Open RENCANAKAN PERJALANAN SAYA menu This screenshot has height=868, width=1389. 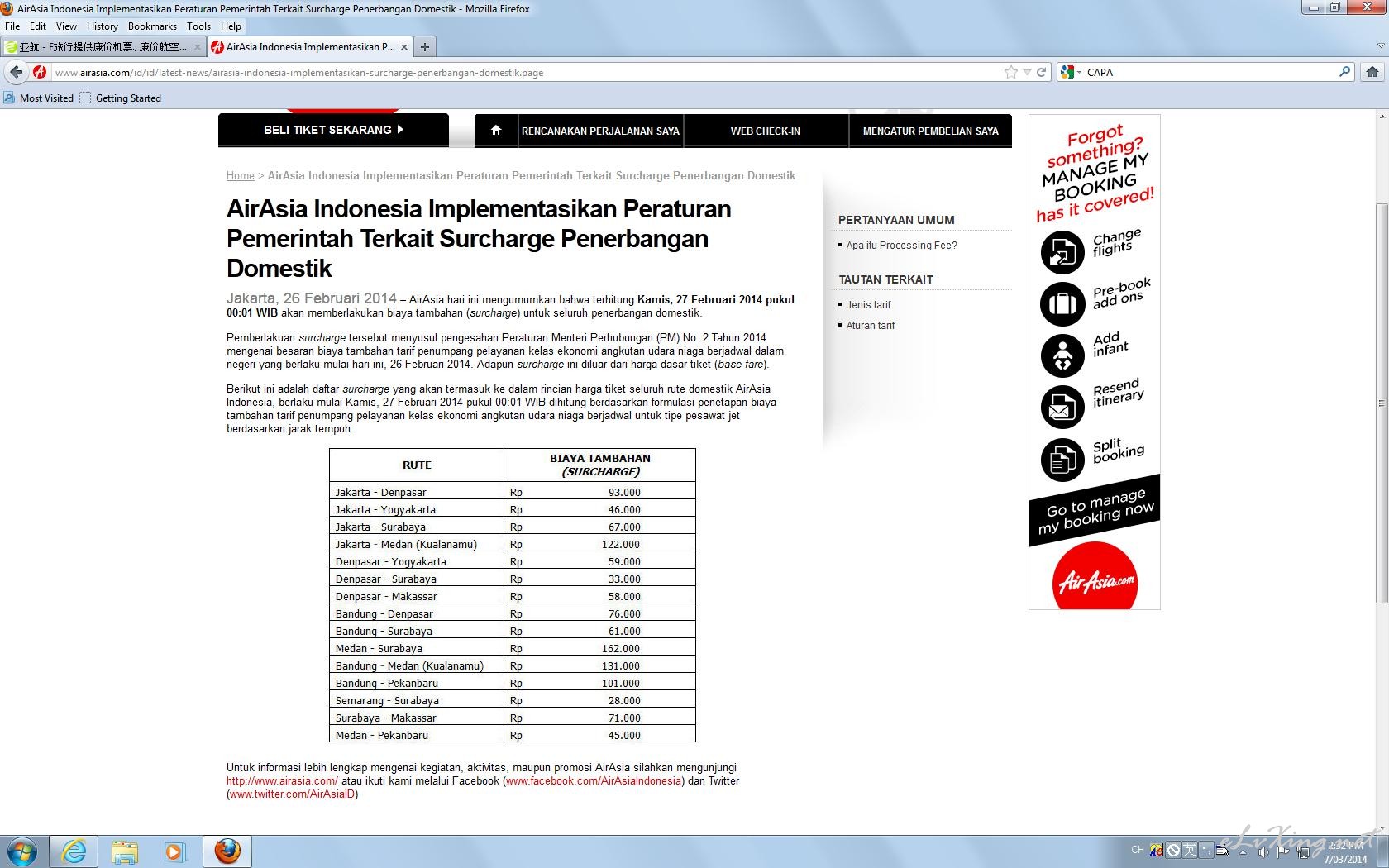(600, 131)
